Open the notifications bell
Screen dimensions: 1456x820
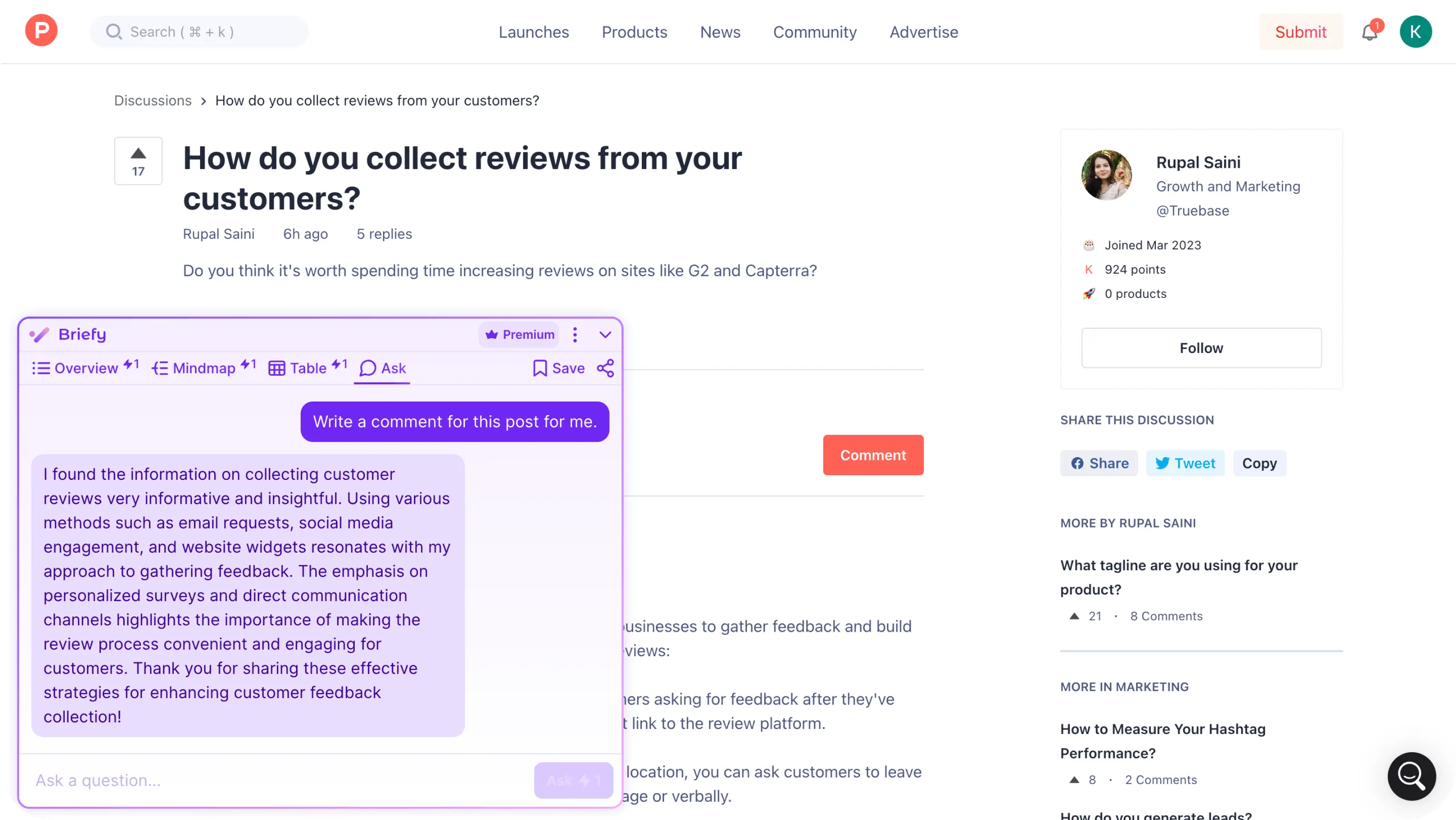coord(1370,32)
